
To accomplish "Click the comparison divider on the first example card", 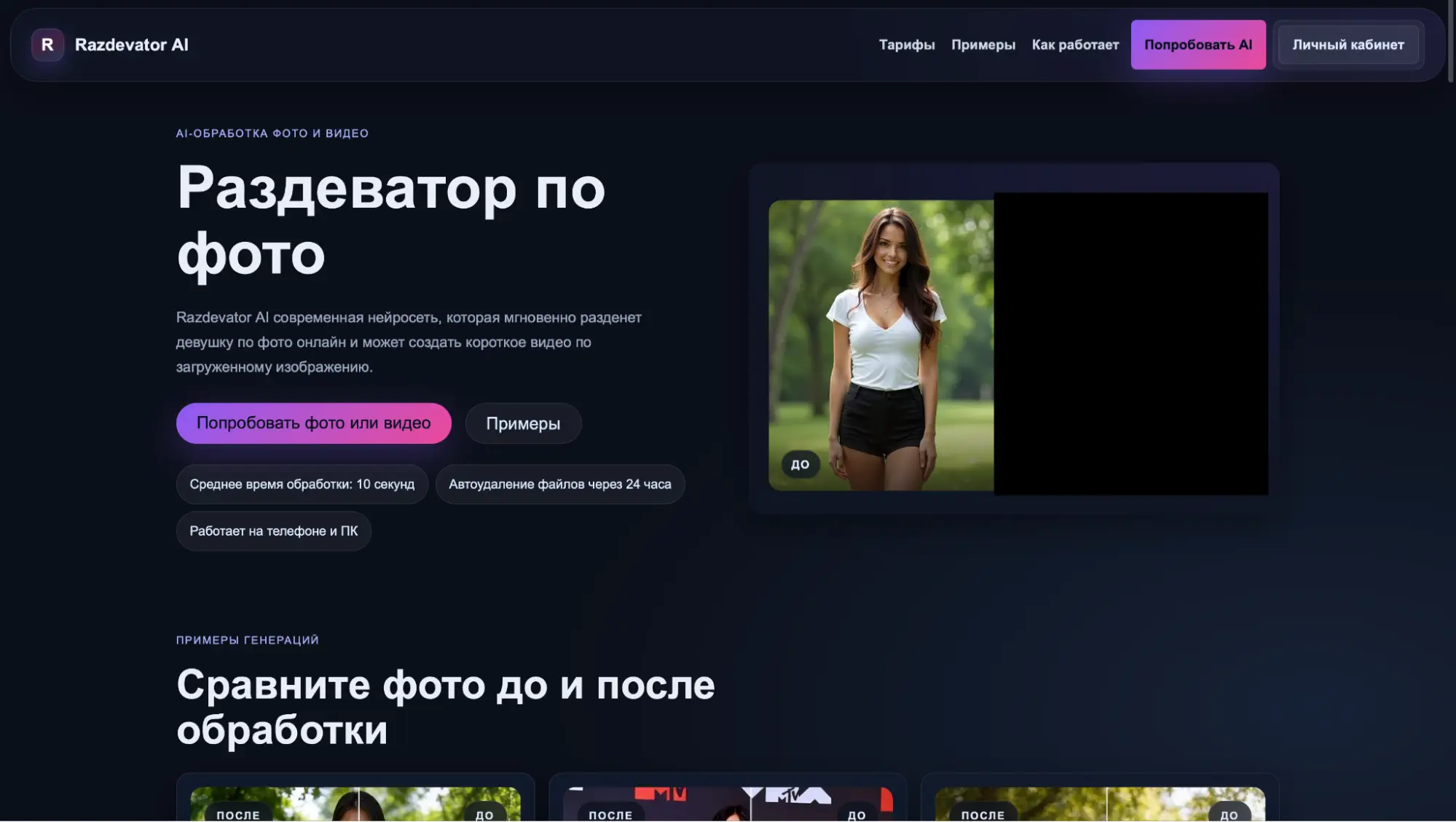I will (x=358, y=805).
